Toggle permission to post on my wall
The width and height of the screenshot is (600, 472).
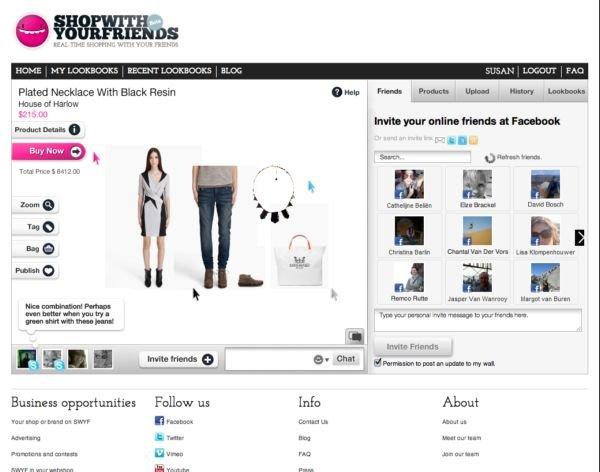(x=378, y=362)
